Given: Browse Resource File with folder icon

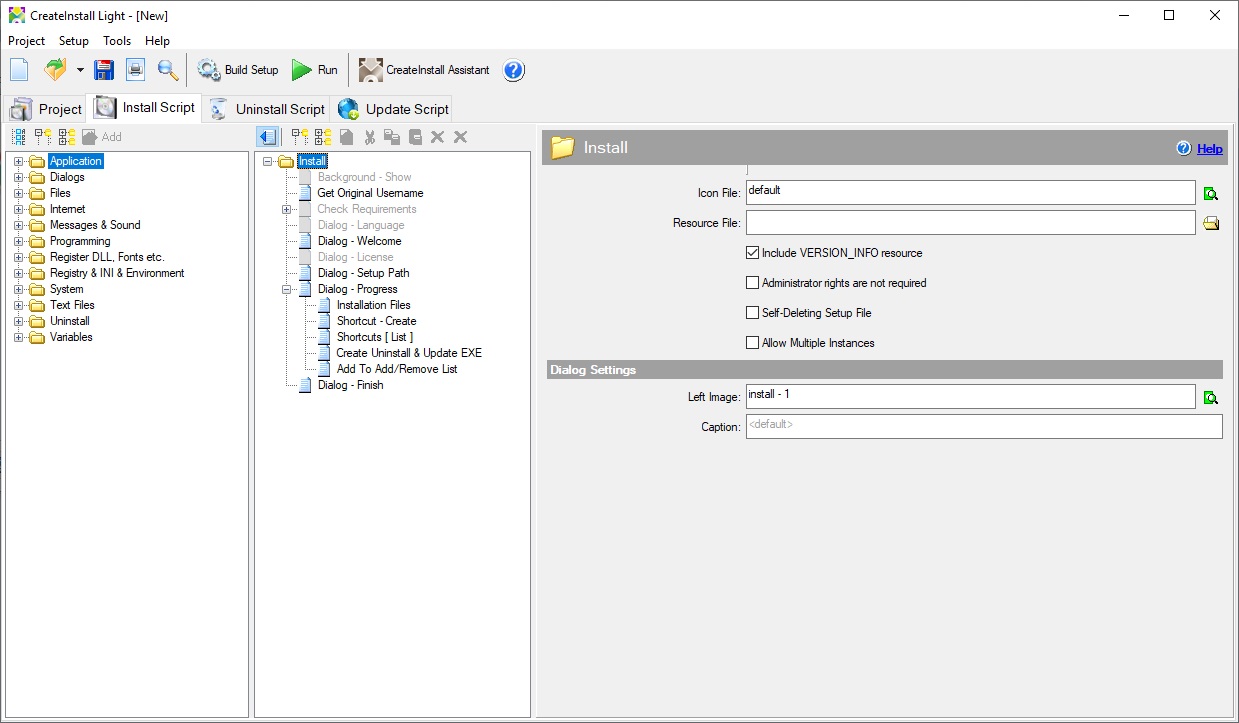Looking at the screenshot, I should (1211, 223).
